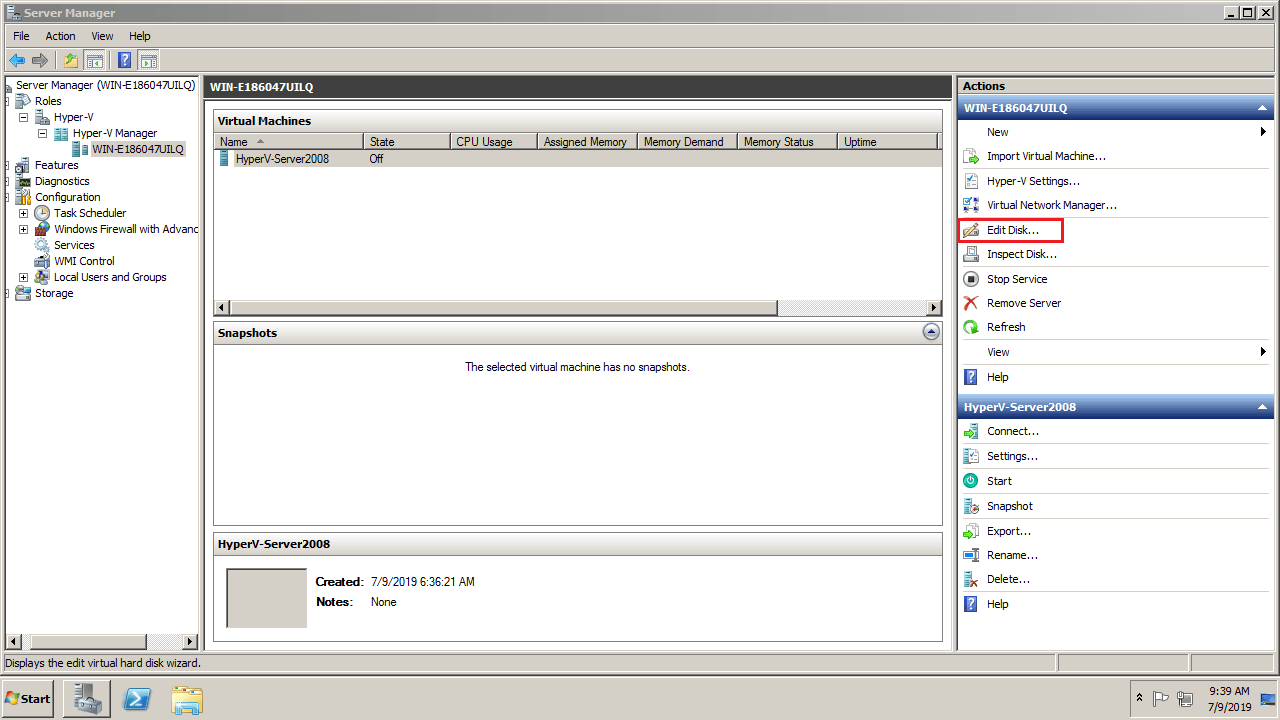Expand the New submenu arrow
The width and height of the screenshot is (1280, 720).
(1263, 132)
